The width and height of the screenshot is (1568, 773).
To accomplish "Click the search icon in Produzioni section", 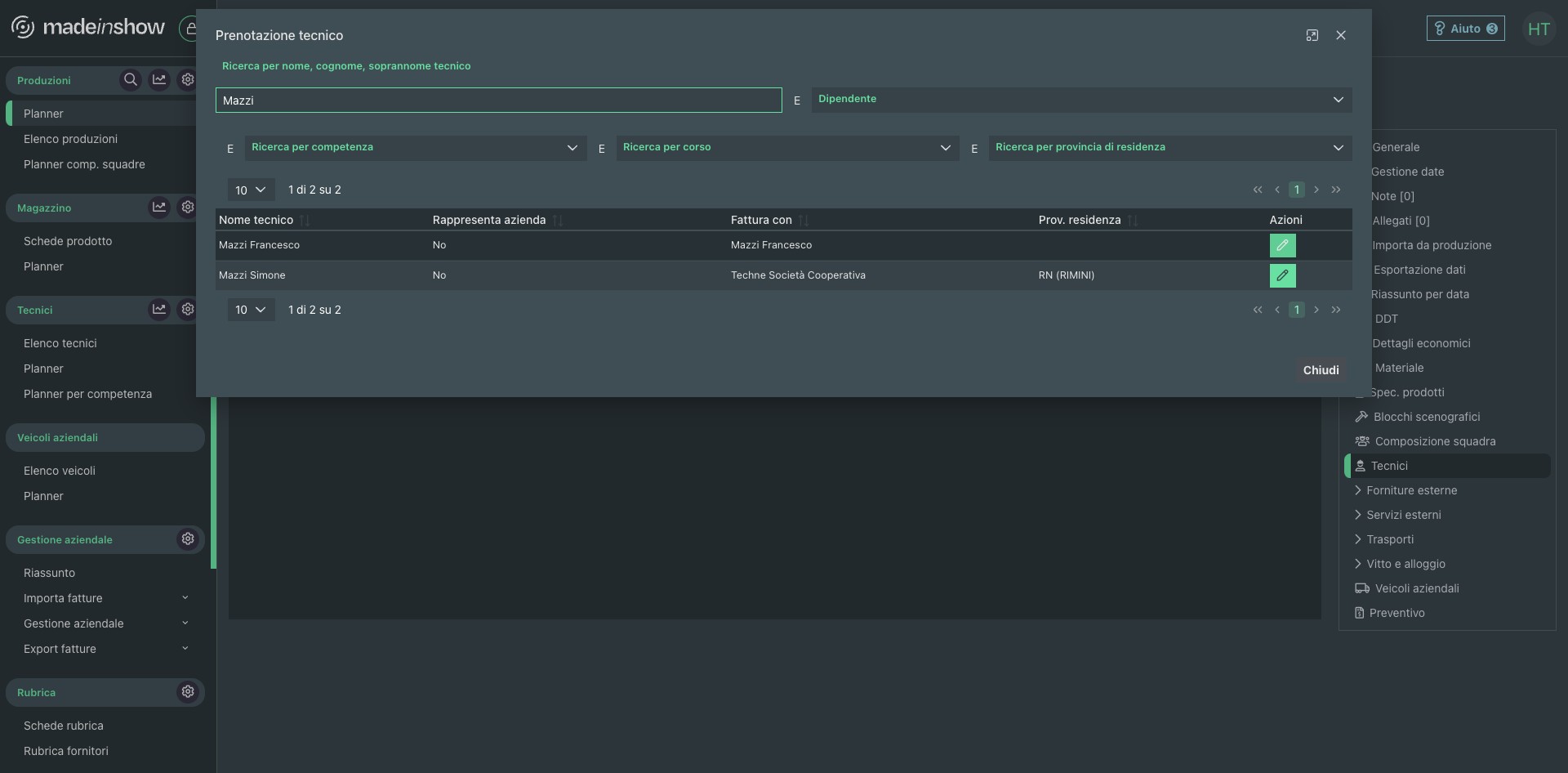I will pyautogui.click(x=130, y=80).
